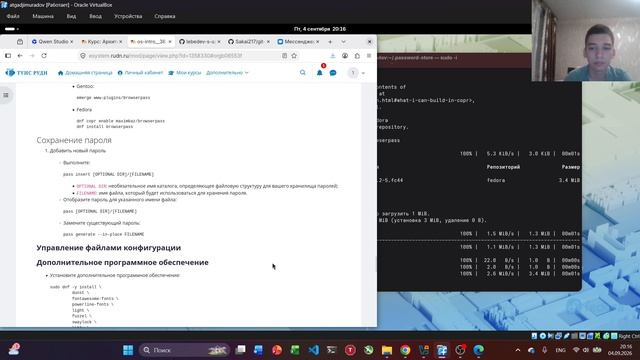Image resolution: width=640 pixels, height=360 pixels.
Task: Click the ТУИС РУДН logo
Action: [x=27, y=73]
